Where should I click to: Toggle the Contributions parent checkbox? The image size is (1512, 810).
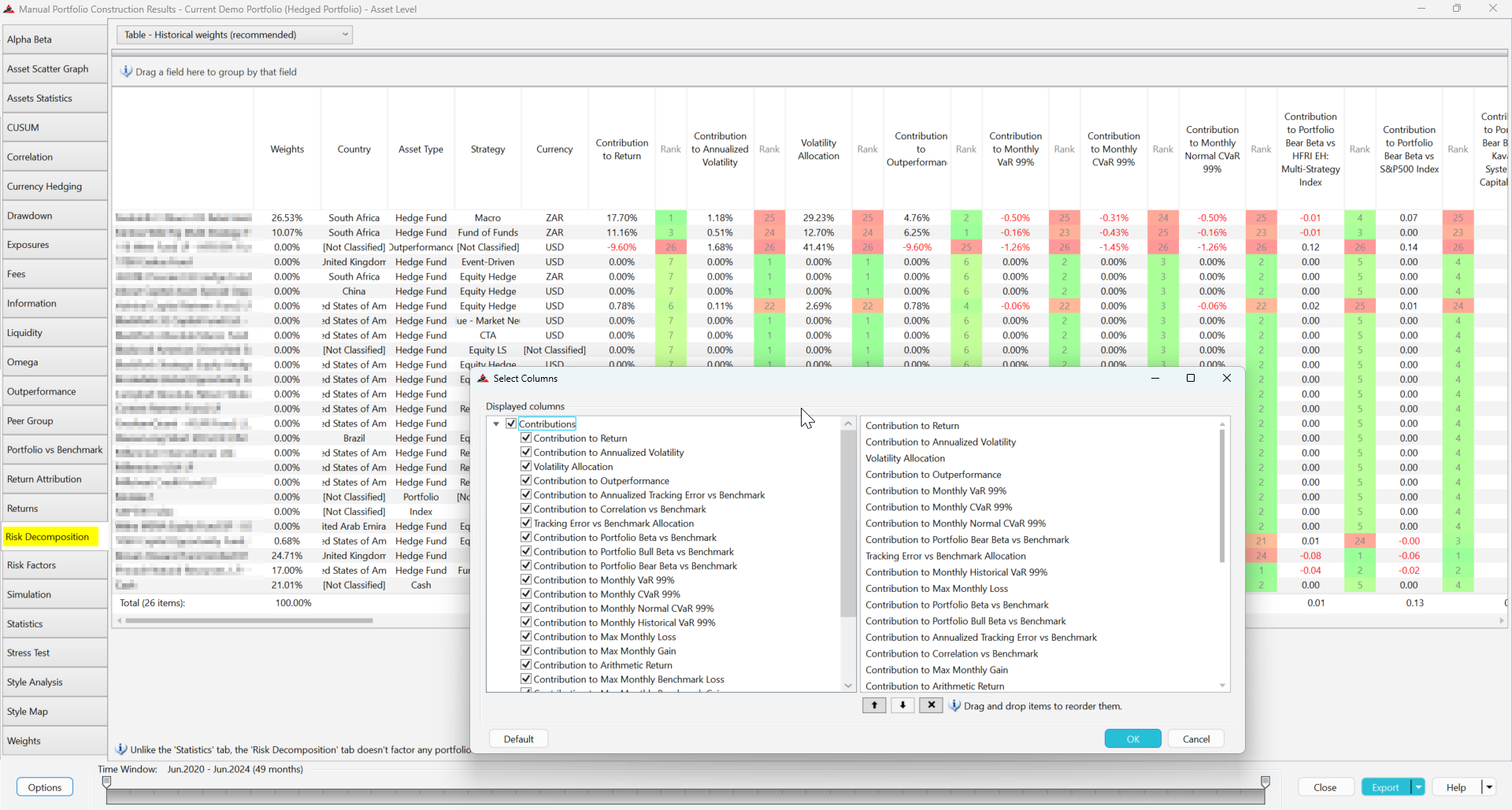(x=513, y=423)
